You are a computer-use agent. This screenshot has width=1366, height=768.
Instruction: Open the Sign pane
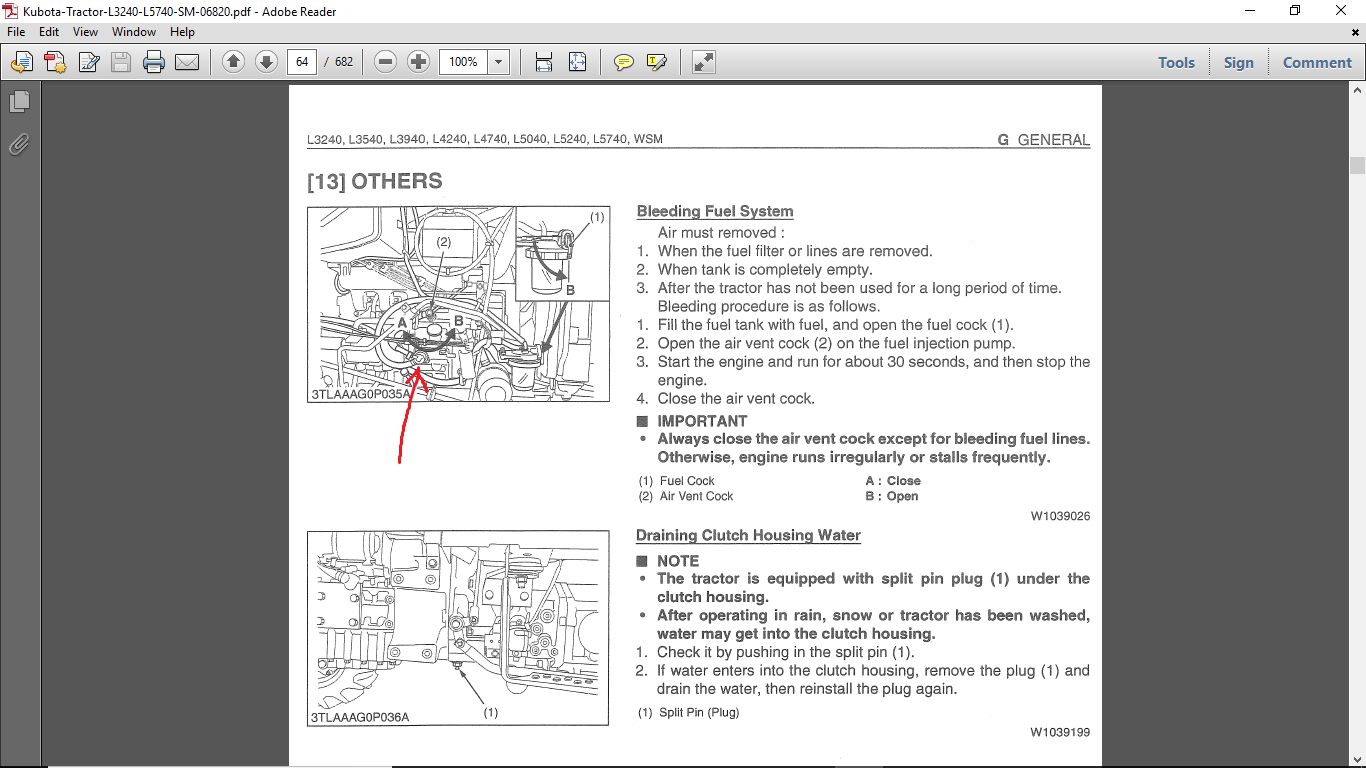(1238, 62)
